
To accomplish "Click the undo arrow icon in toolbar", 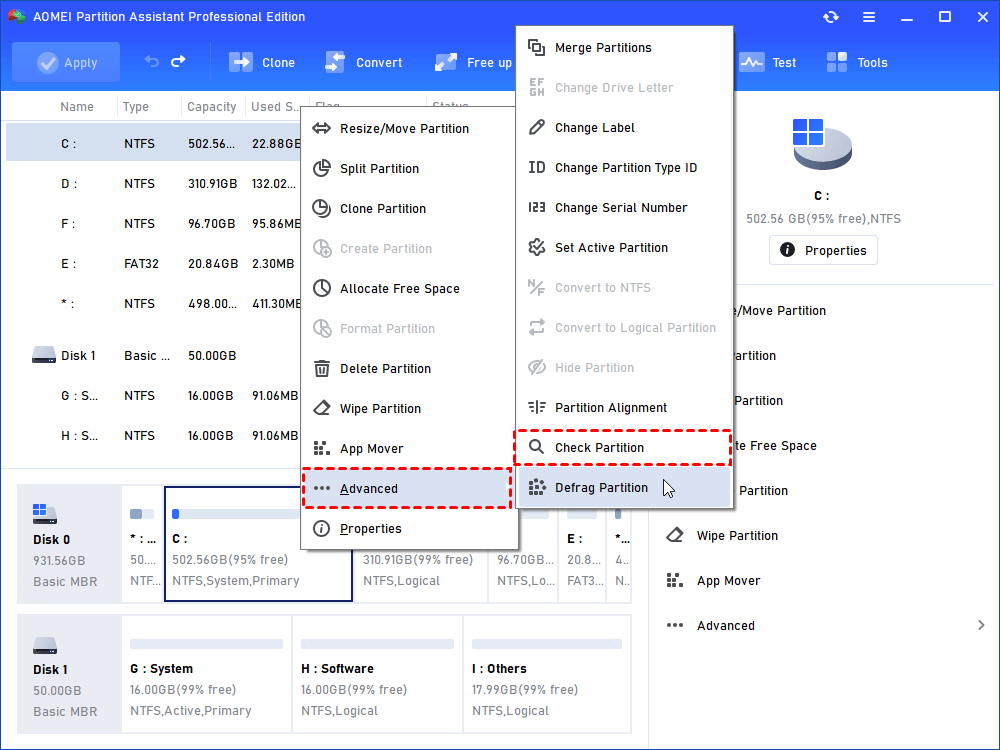I will 152,62.
